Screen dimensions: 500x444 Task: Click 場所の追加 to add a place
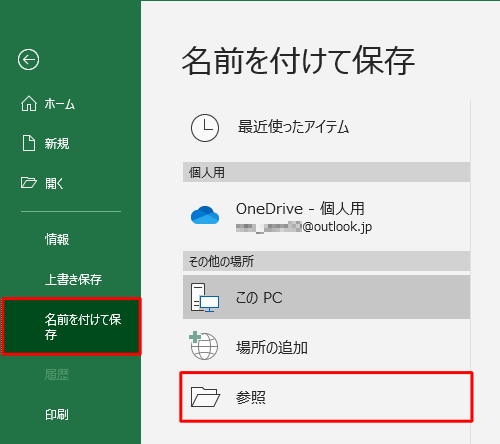326,347
